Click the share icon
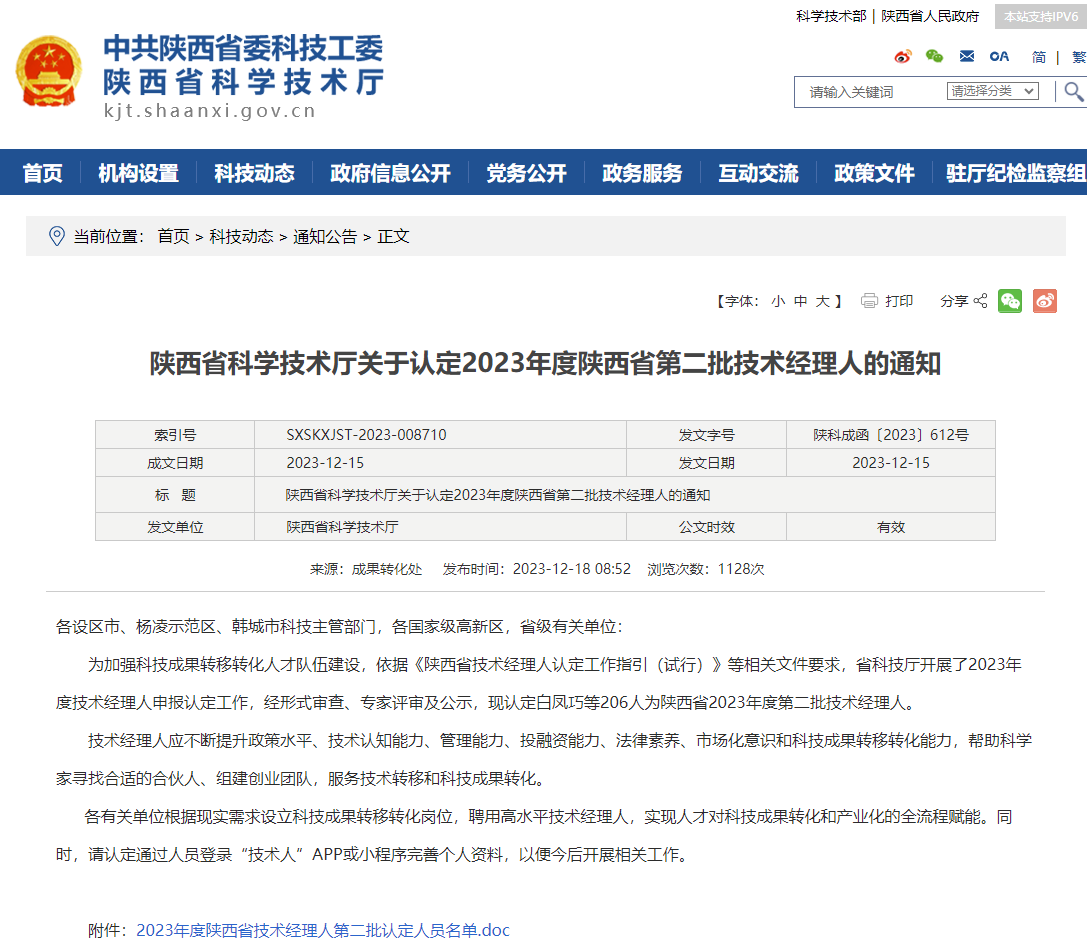 [980, 301]
